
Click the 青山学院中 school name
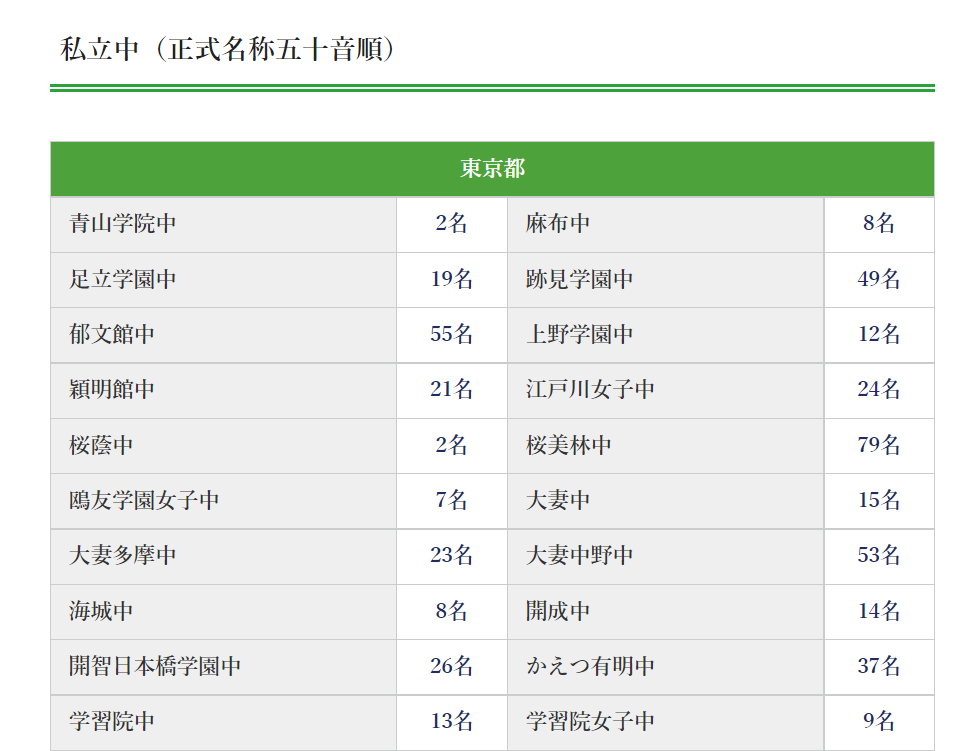(123, 224)
